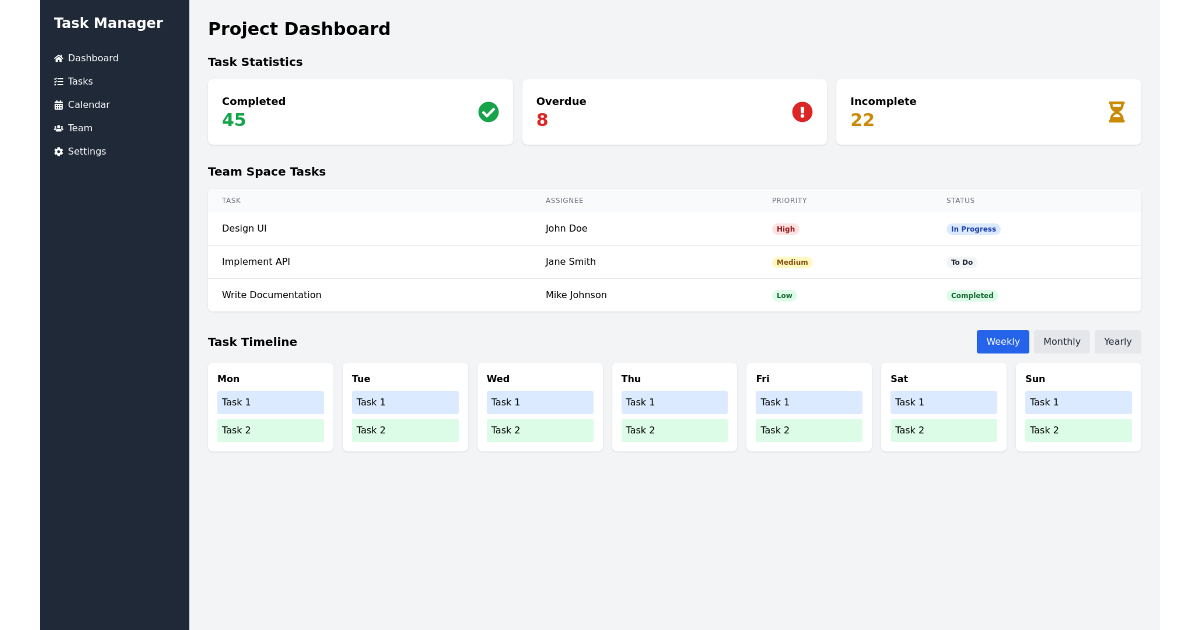Click the red alert icon on Overdue card
The image size is (1200, 630).
pyautogui.click(x=802, y=112)
